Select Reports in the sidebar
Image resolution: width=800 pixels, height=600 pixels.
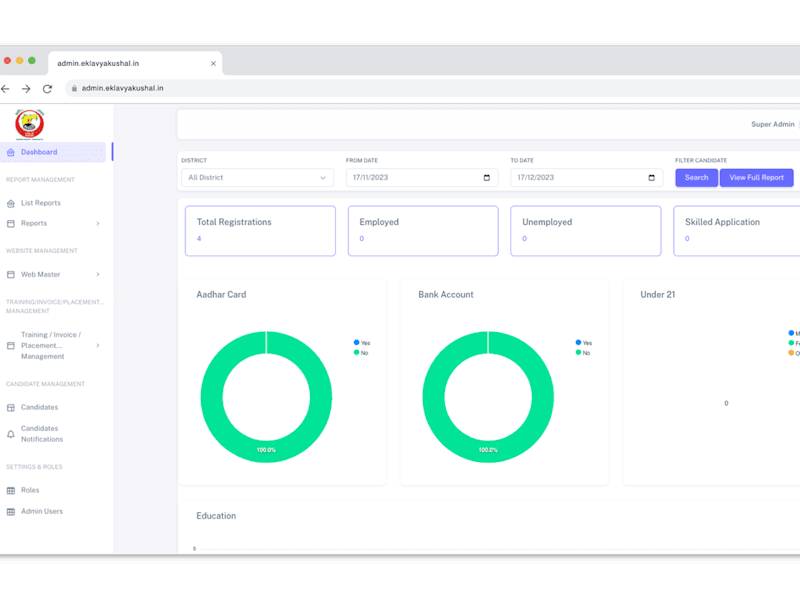click(x=34, y=223)
